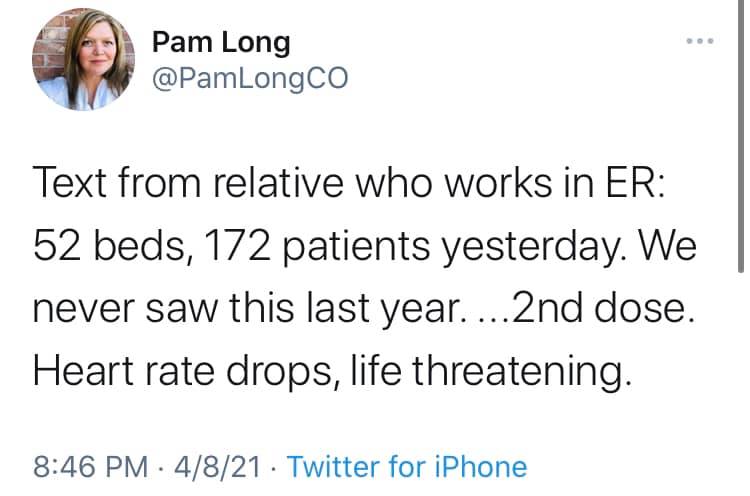Image resolution: width=750 pixels, height=496 pixels.
Task: Open the Twitter for iPhone source link
Action: coord(407,467)
